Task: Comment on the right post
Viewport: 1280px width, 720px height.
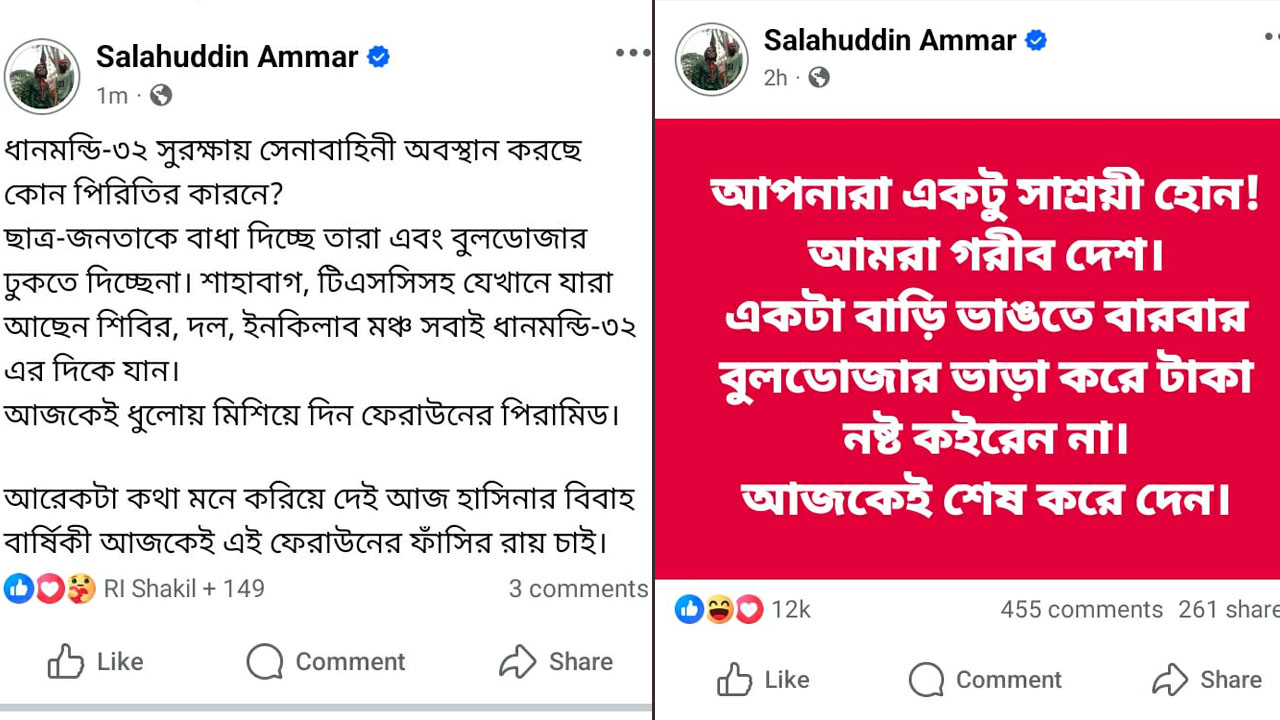Action: coord(985,680)
